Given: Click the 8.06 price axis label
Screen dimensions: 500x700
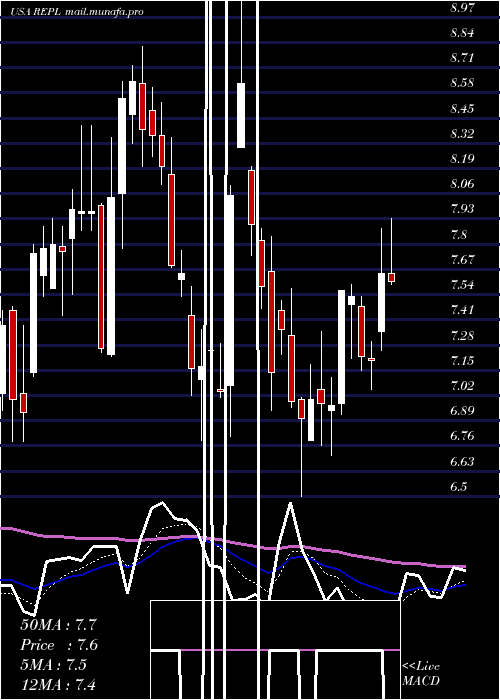Looking at the screenshot, I should 462,183.
